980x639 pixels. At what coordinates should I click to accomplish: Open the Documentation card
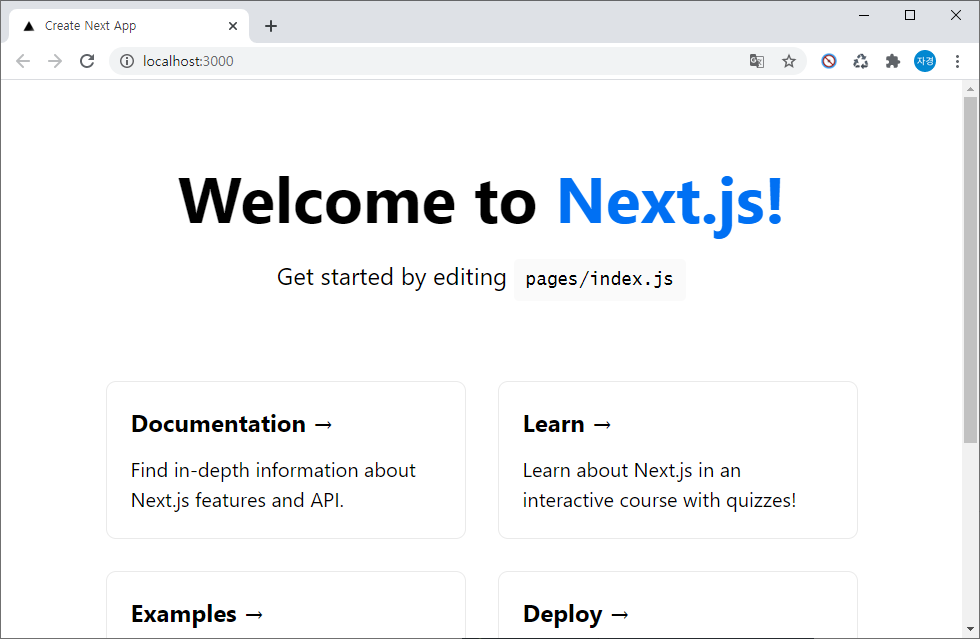[286, 460]
